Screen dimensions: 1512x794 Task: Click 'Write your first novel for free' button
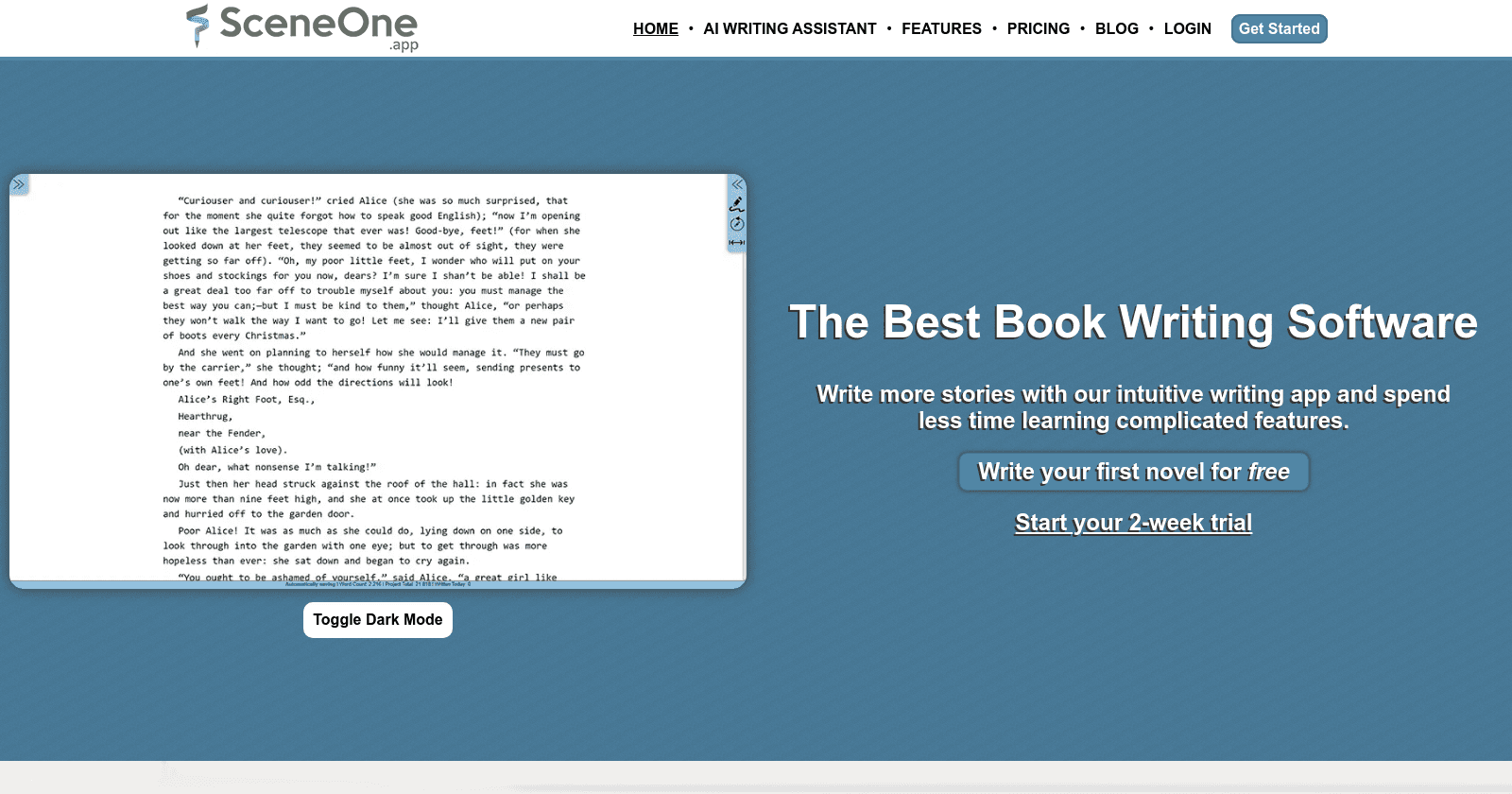[x=1134, y=472]
